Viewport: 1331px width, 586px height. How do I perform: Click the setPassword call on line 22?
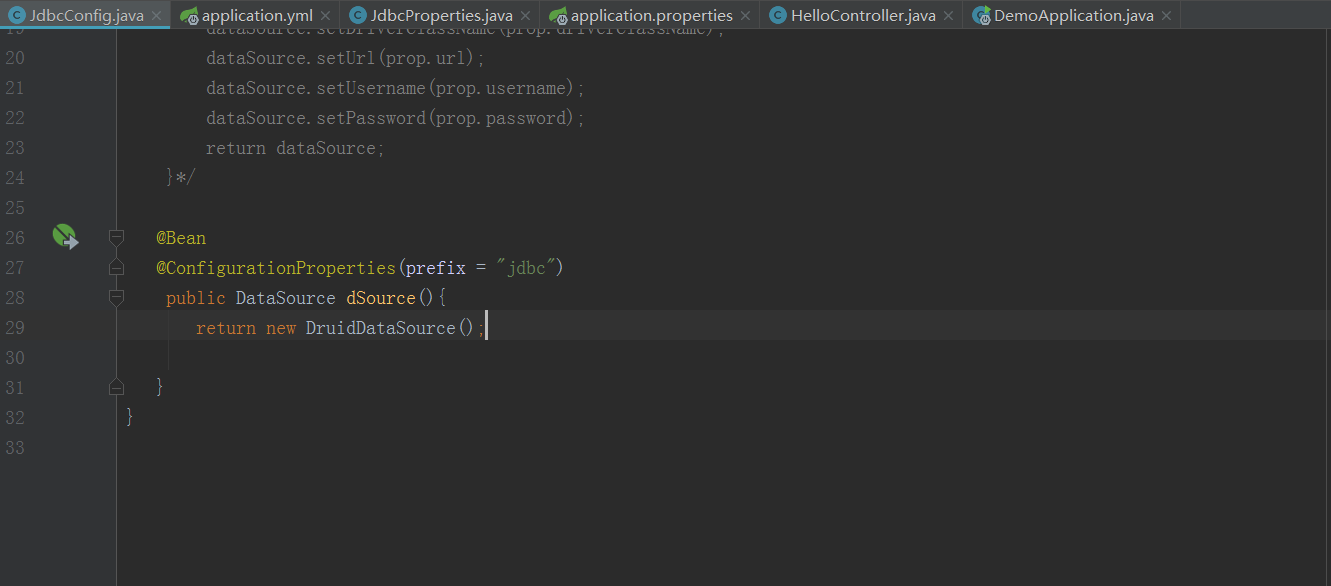coord(371,118)
